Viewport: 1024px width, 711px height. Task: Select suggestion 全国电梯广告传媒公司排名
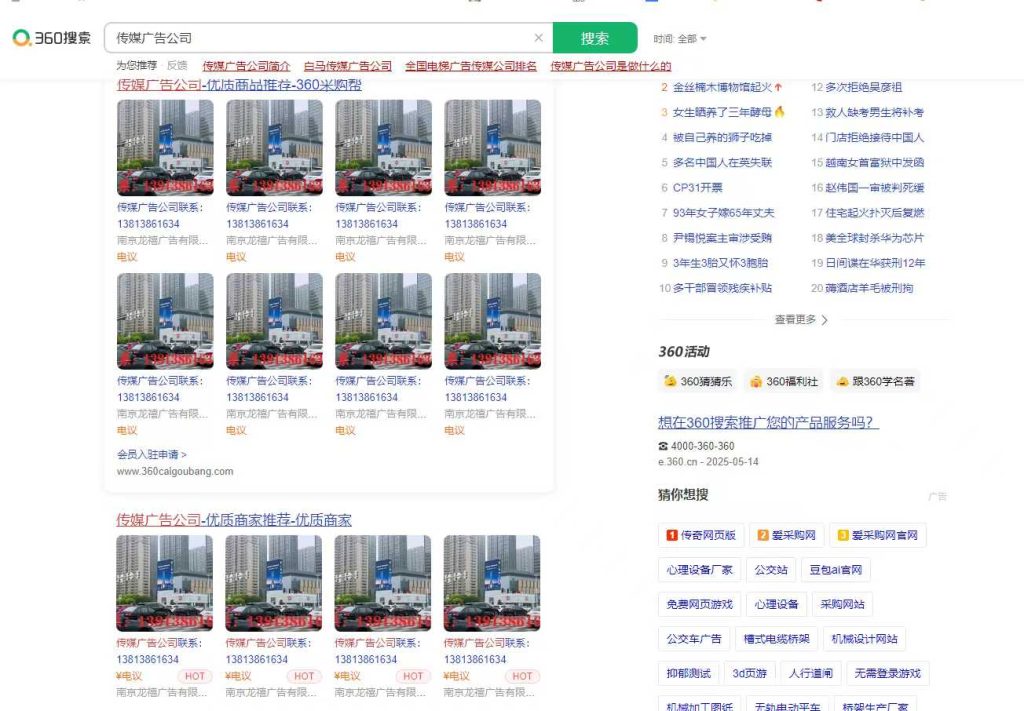tap(471, 66)
